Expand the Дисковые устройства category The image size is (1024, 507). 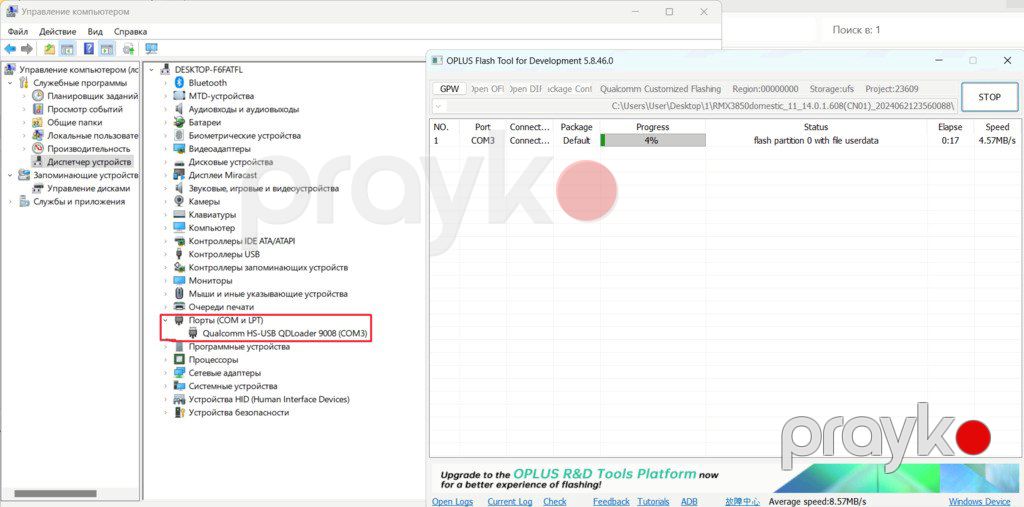point(165,162)
